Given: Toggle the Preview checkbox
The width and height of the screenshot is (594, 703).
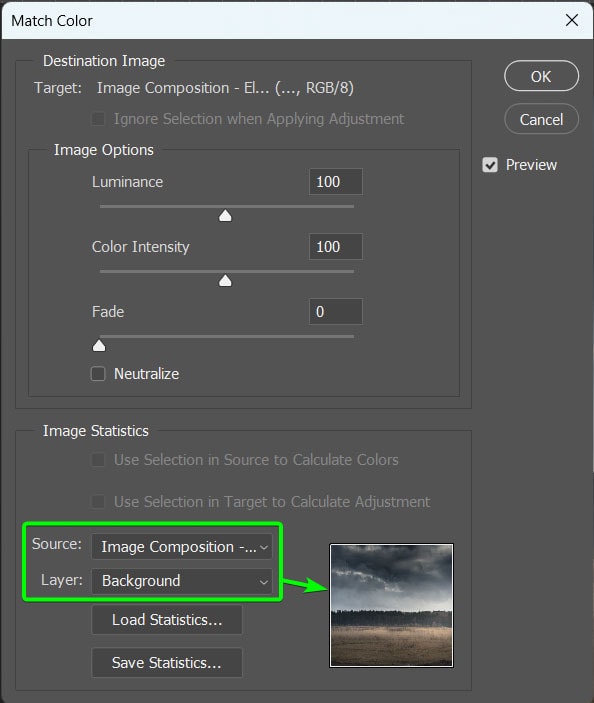Looking at the screenshot, I should (490, 165).
